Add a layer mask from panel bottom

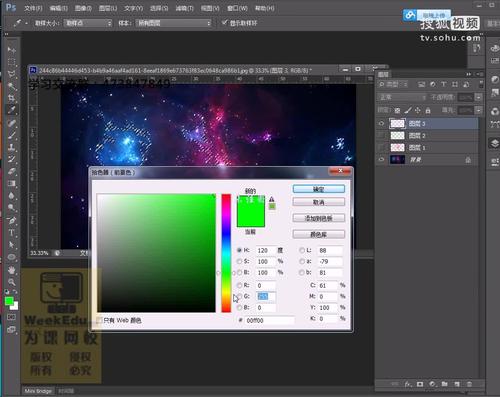tap(420, 384)
